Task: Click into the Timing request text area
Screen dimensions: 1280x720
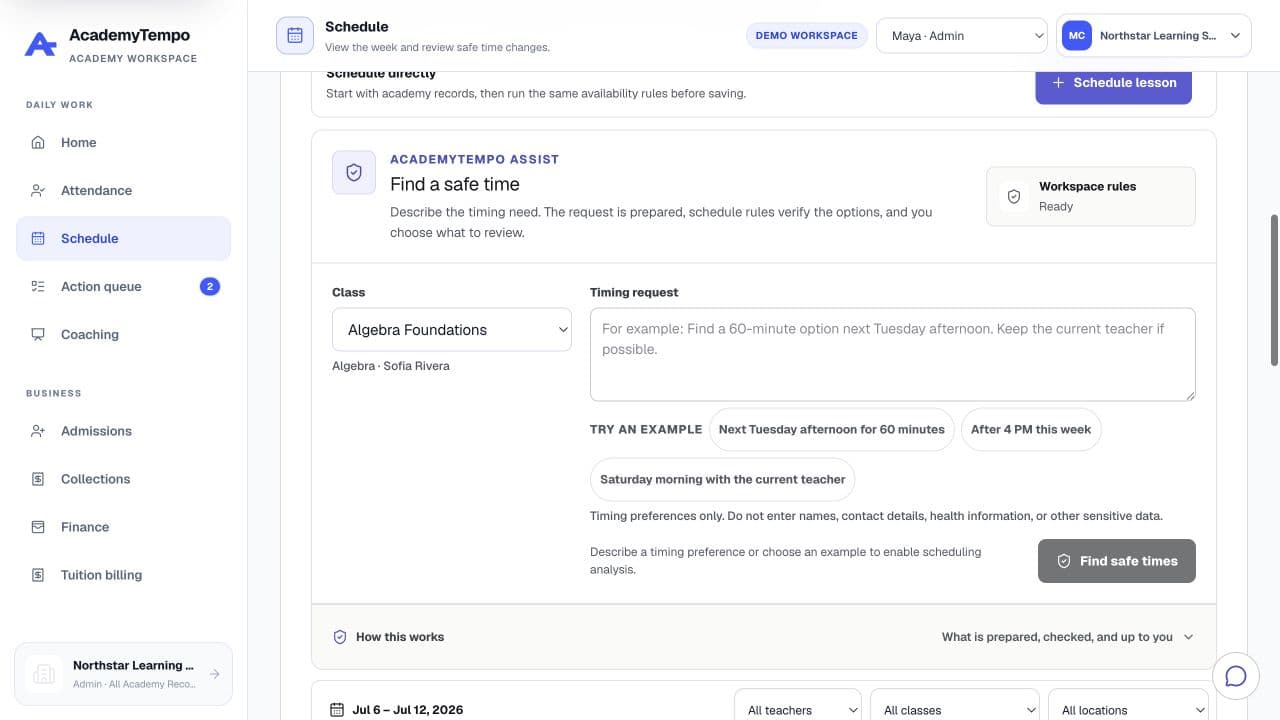Action: click(x=893, y=354)
